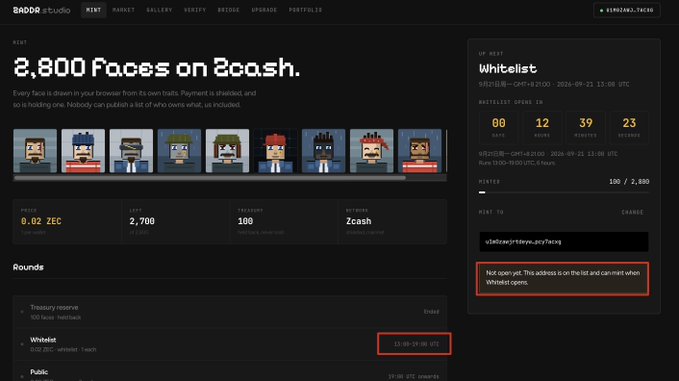Open the BADDR studio logo home link
679x381 pixels.
[42, 10]
